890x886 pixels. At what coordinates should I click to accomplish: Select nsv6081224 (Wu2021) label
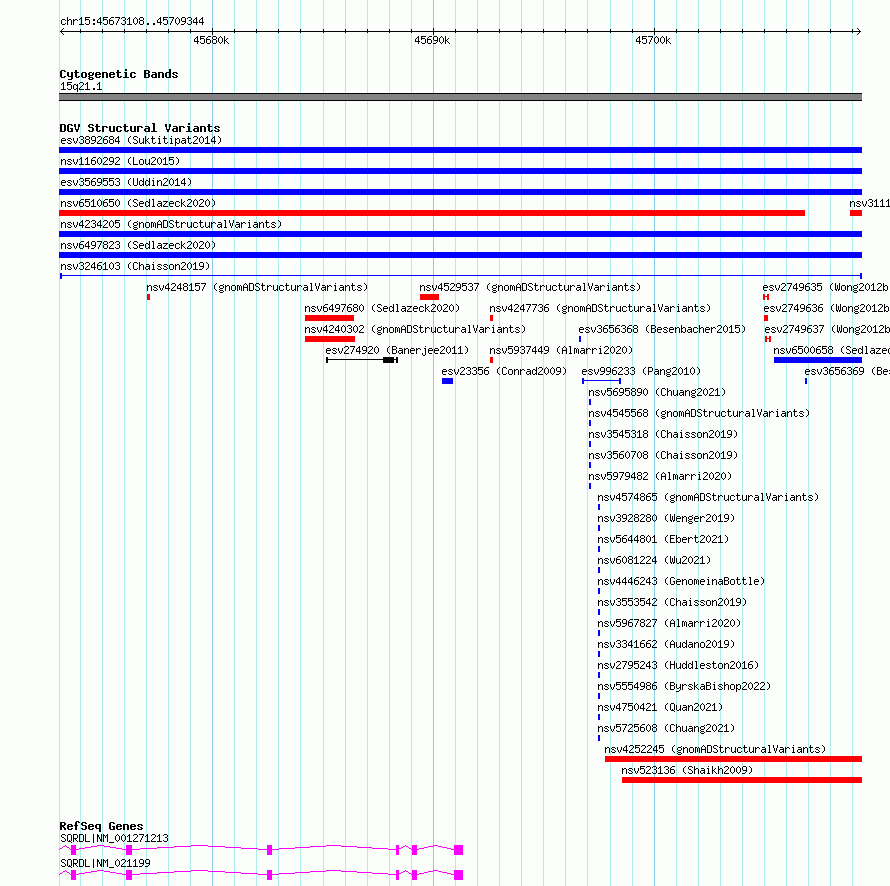(x=654, y=560)
